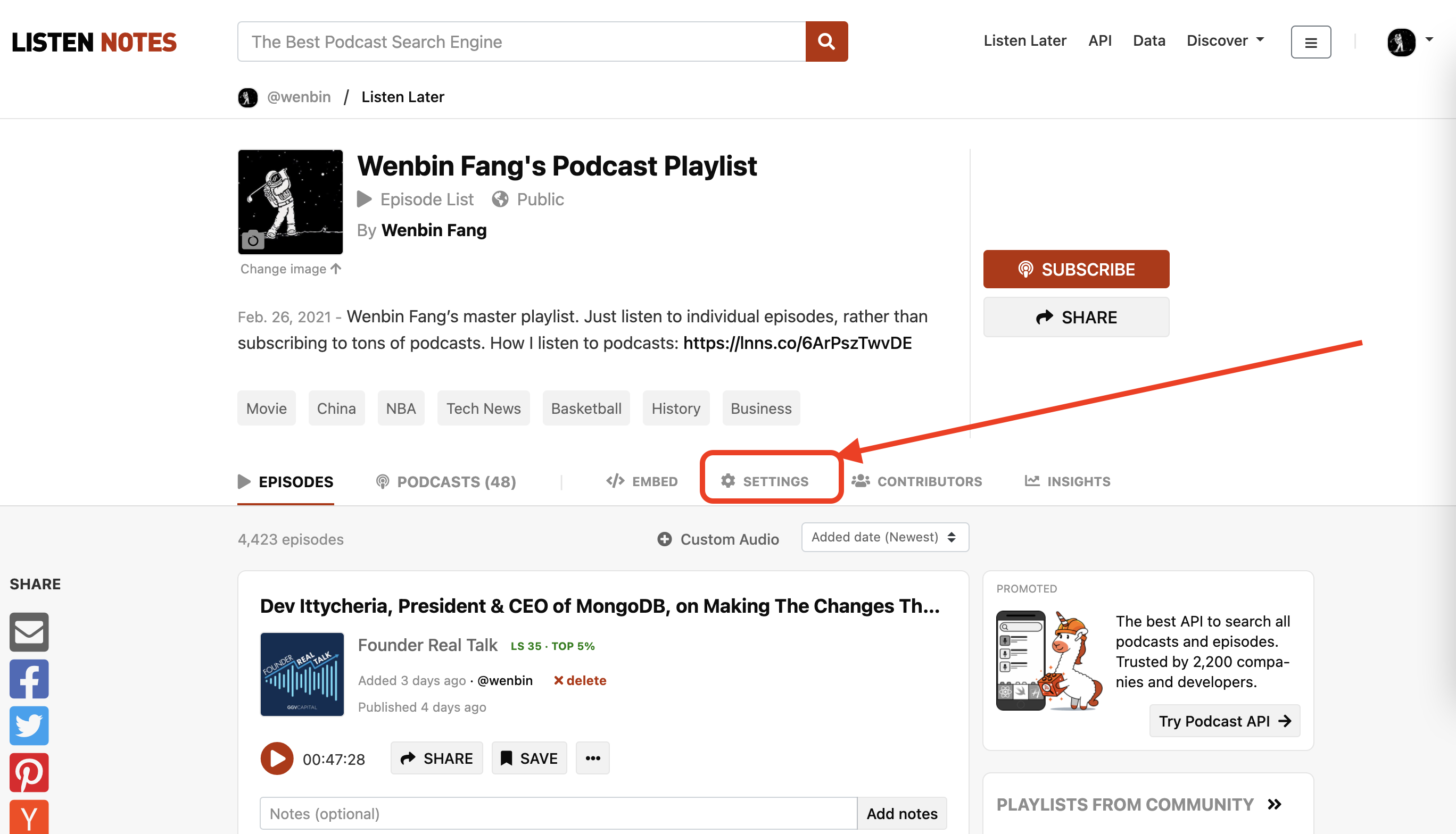Open Playlists From Community chevron
The width and height of the screenshot is (1456, 834).
click(x=1275, y=804)
